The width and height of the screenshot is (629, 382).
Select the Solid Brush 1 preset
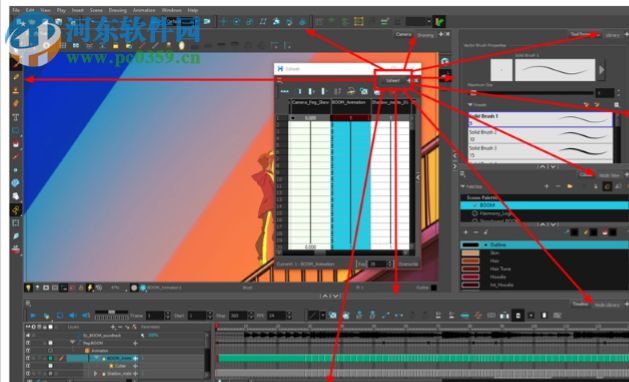(540, 119)
